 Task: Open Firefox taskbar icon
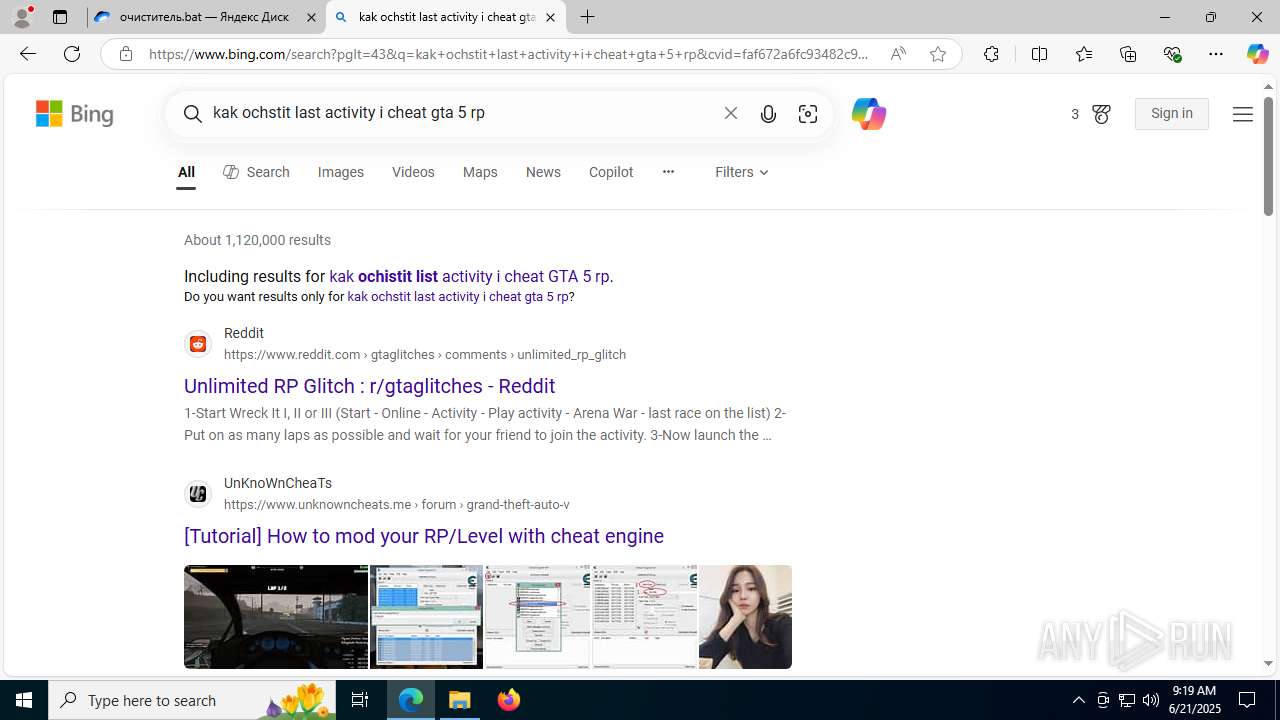(509, 700)
